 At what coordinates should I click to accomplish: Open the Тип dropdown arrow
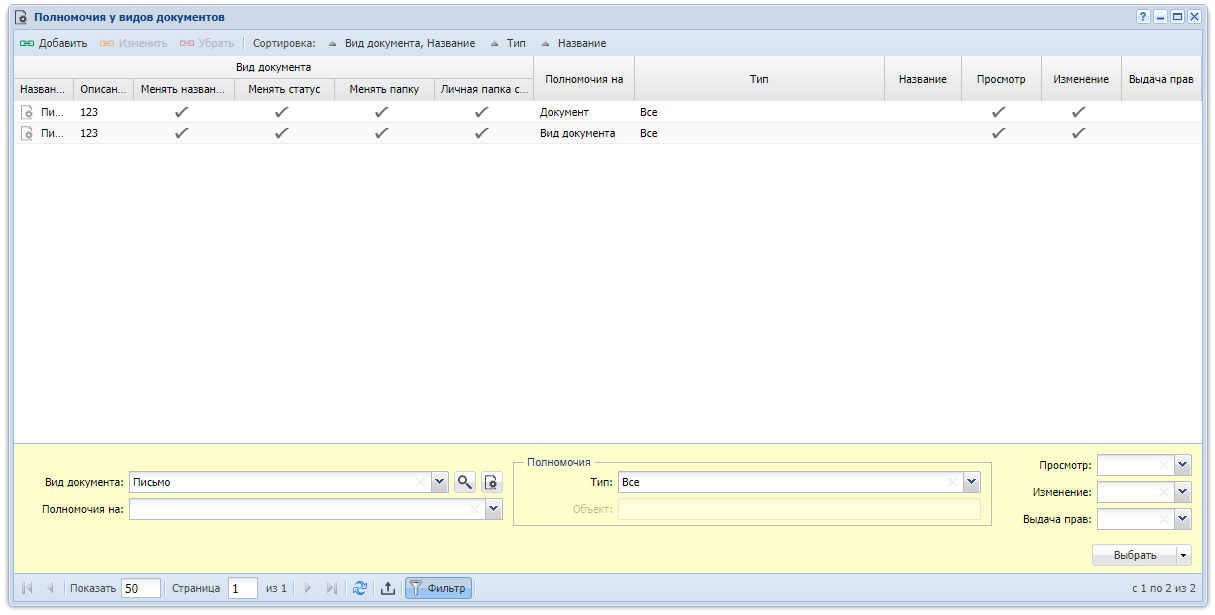971,482
